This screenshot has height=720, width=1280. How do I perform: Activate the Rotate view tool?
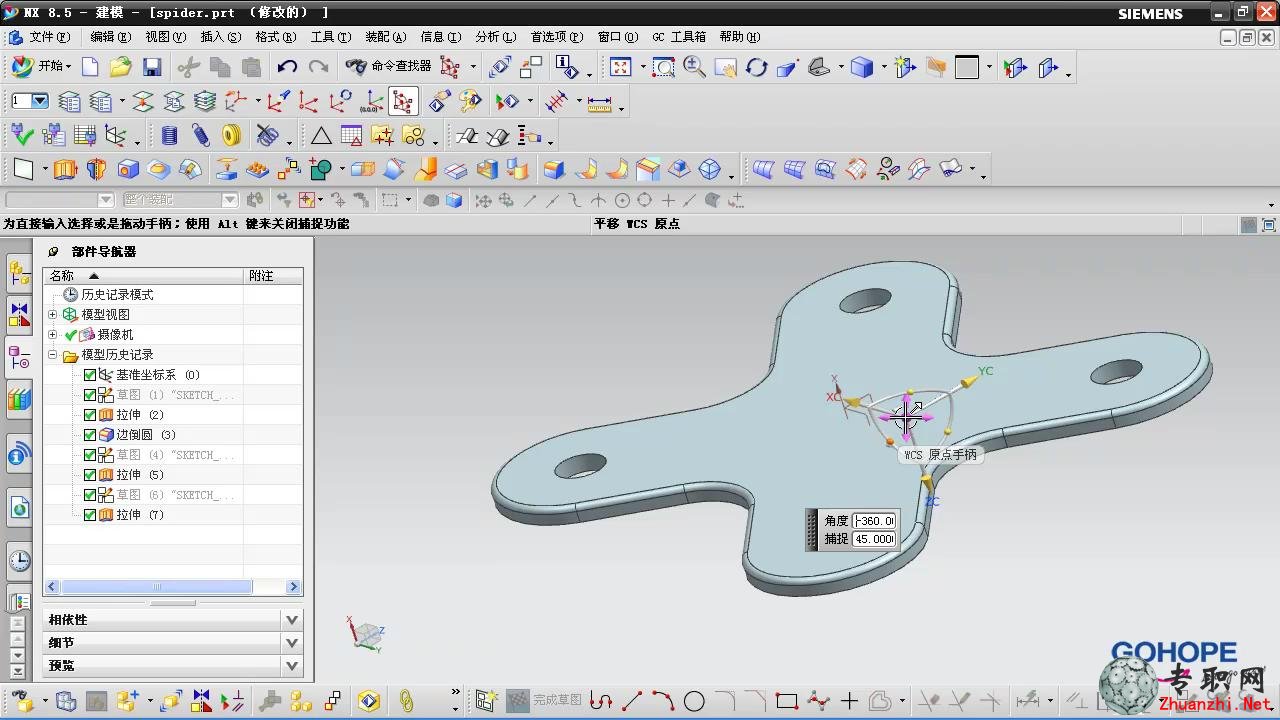[756, 67]
